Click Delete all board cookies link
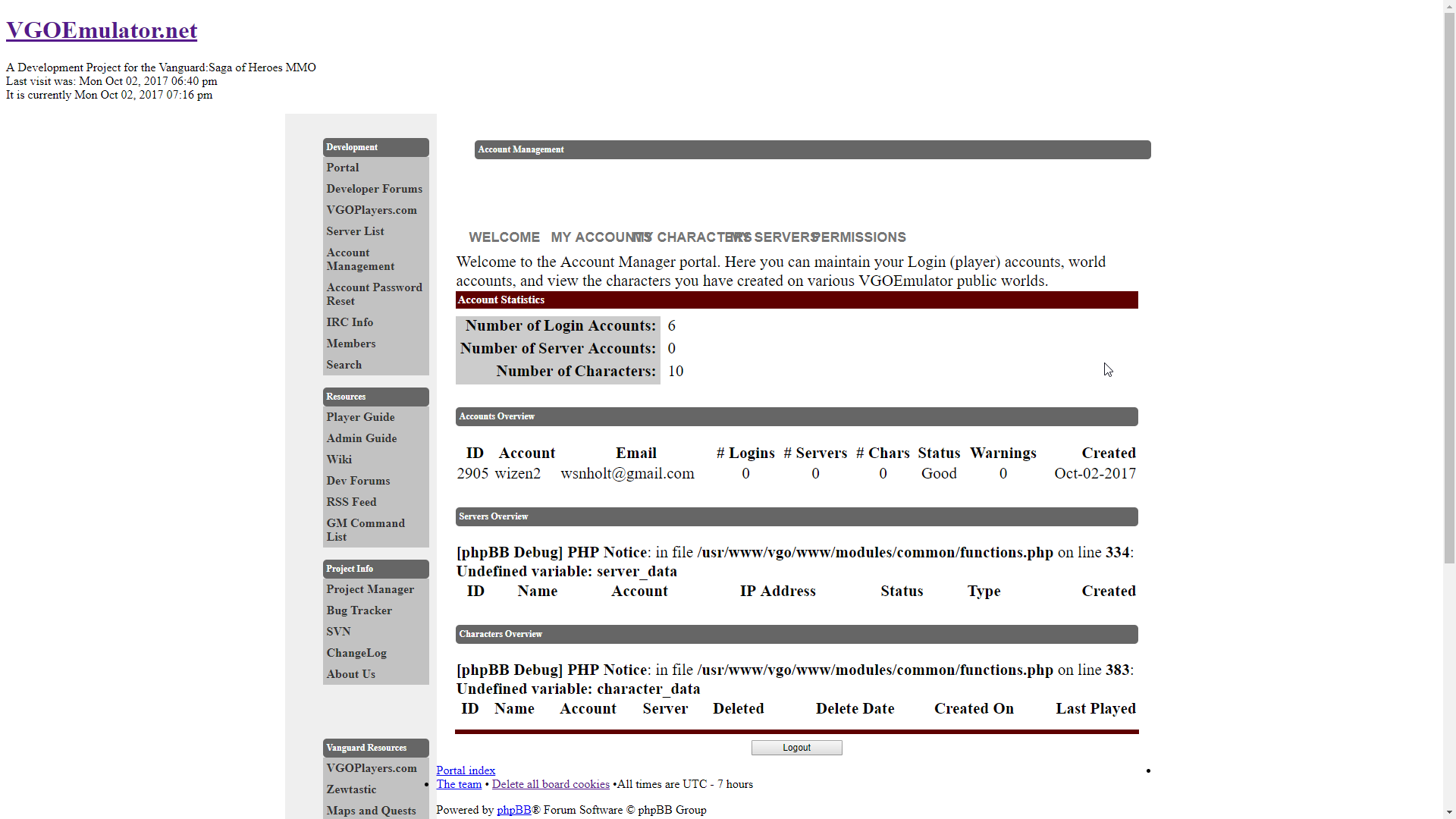 (551, 784)
